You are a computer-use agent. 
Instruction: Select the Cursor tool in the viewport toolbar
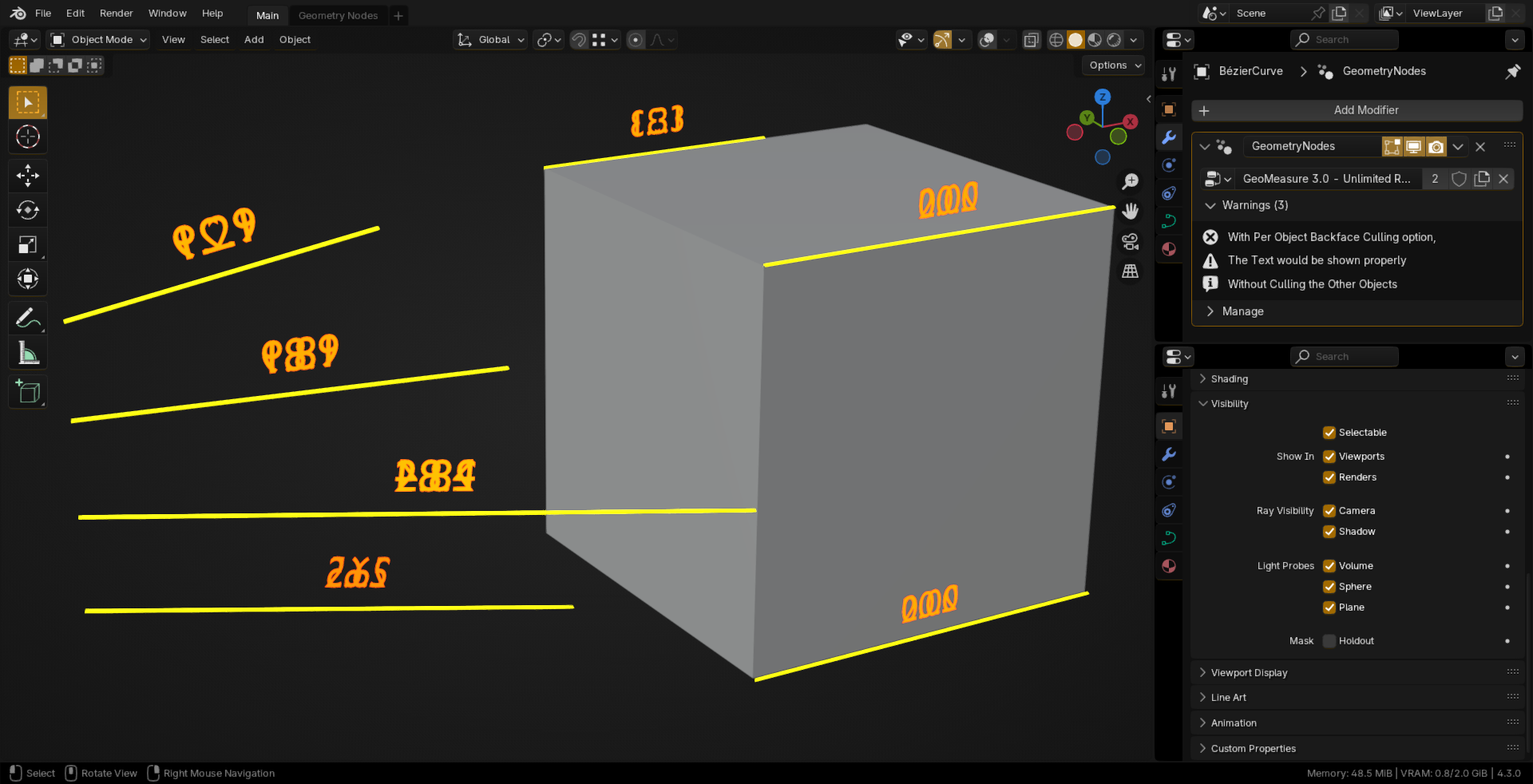pos(28,137)
